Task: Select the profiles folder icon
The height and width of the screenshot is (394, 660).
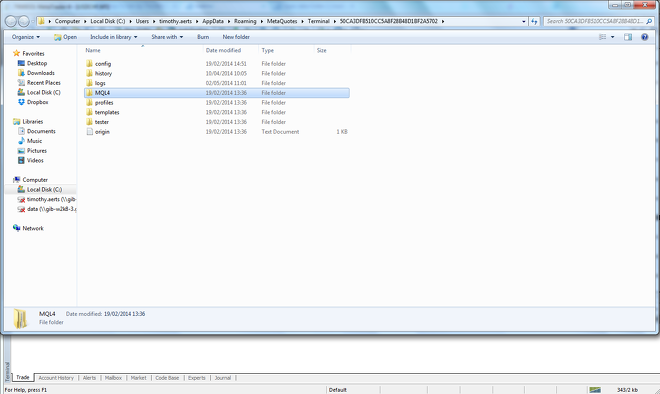Action: coord(89,102)
